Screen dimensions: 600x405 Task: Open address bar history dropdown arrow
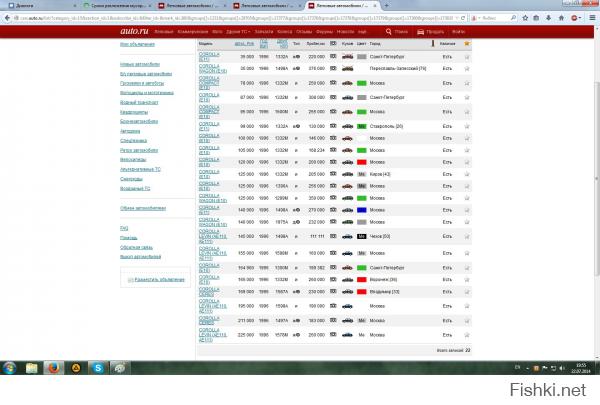click(x=457, y=18)
